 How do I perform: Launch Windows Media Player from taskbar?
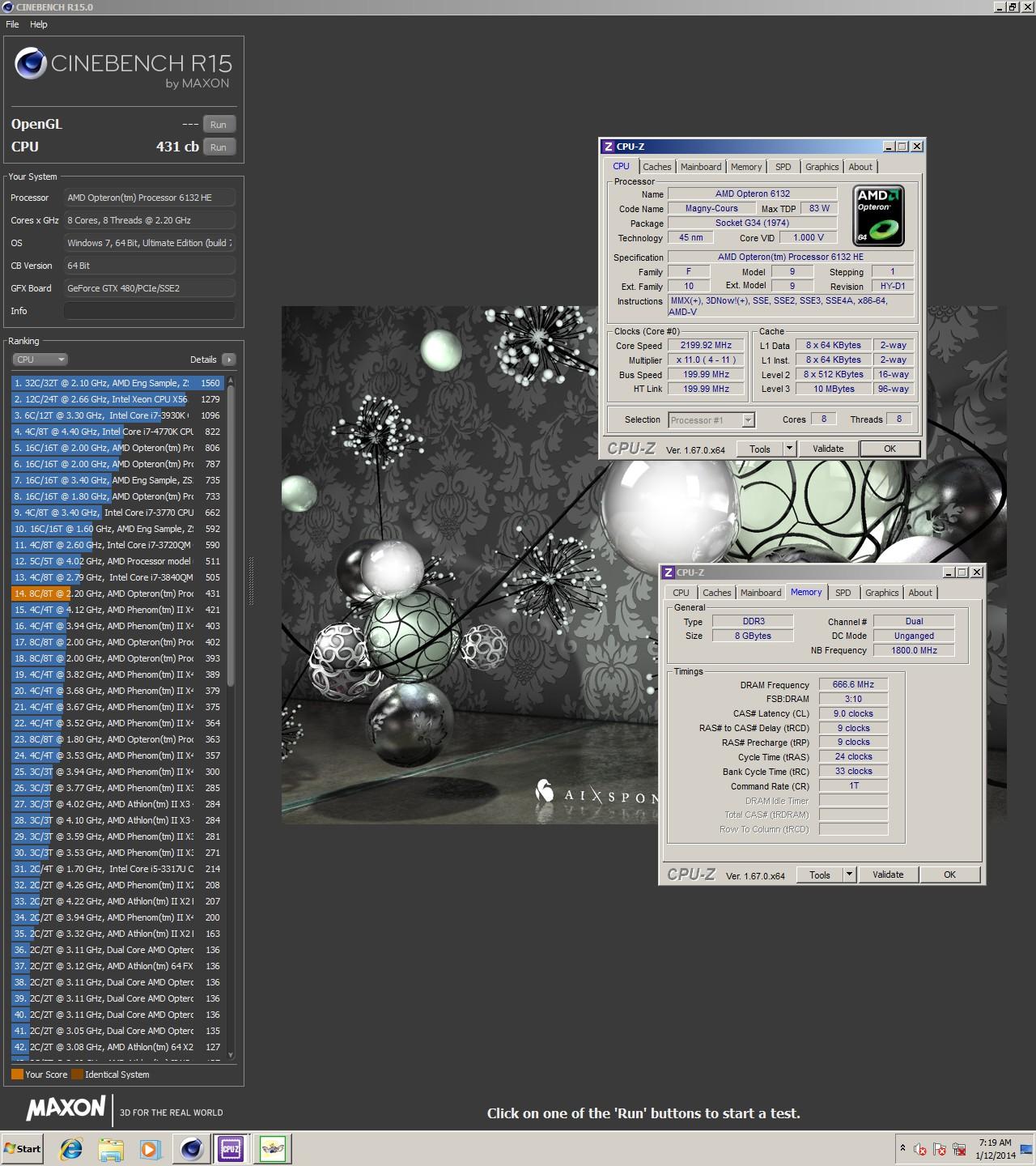[x=150, y=1148]
